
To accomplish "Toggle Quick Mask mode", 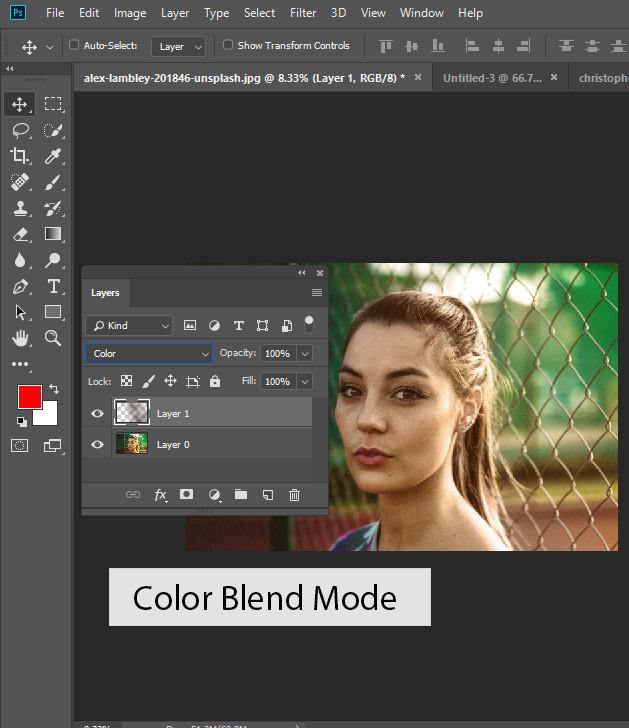I will point(19,446).
